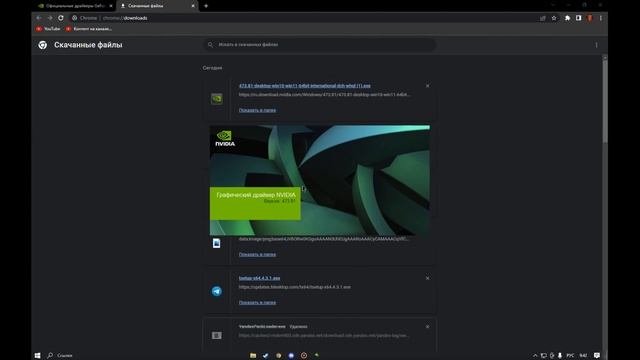Open the telegram.org tsetup download URL
This screenshot has width=640, height=360.
coord(295,287)
